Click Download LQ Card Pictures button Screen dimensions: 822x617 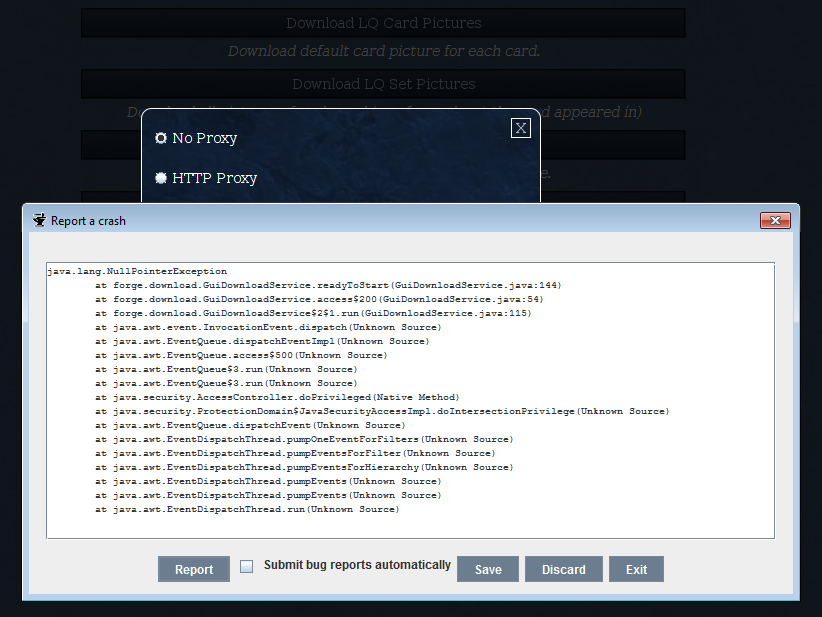coord(383,23)
